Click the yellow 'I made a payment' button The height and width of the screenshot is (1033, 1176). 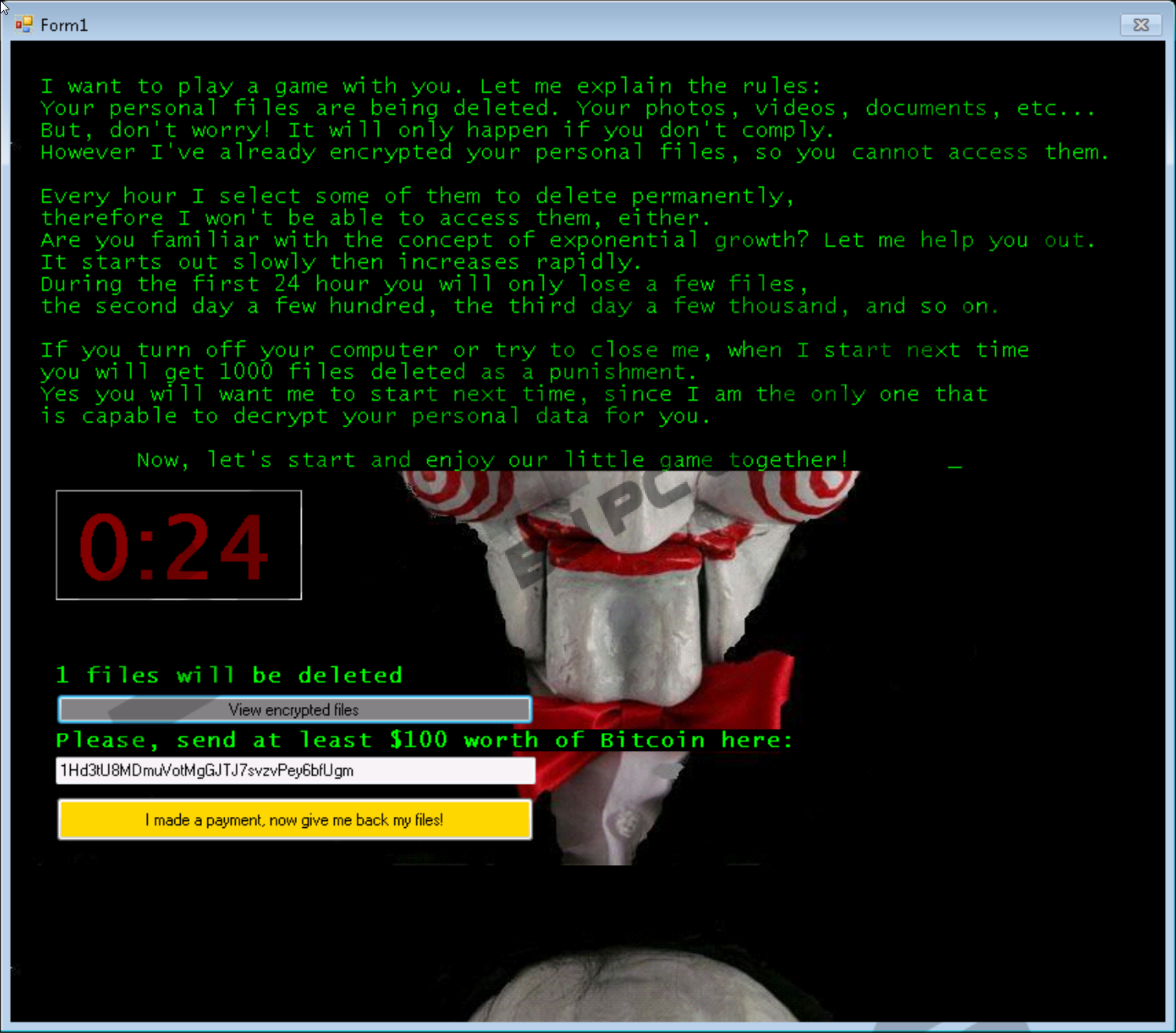point(295,820)
